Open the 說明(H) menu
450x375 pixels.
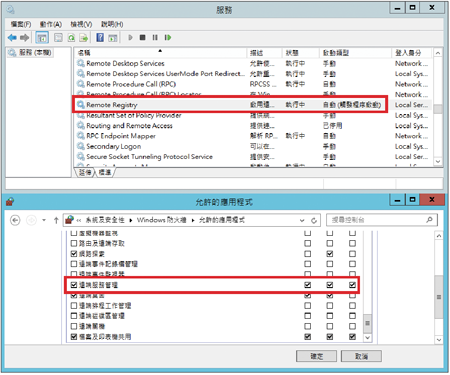coord(112,24)
